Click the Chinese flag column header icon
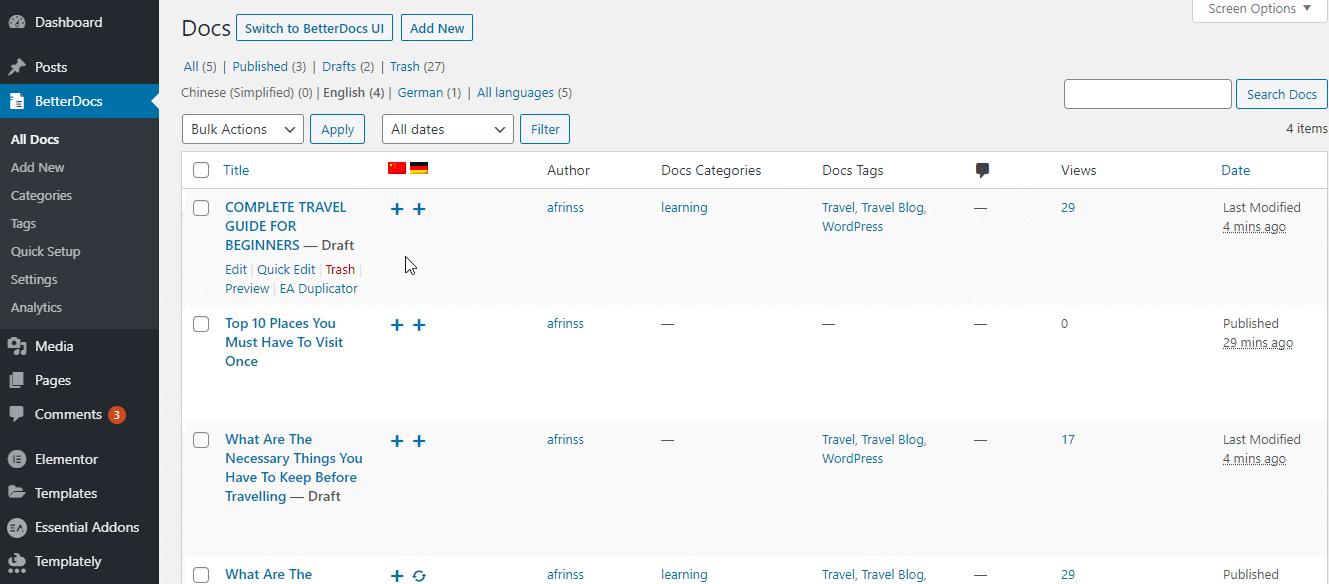 (x=397, y=167)
